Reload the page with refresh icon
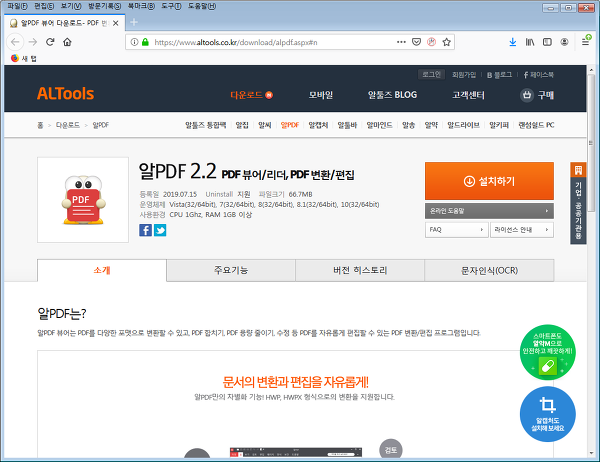The height and width of the screenshot is (462, 600). tap(50, 42)
